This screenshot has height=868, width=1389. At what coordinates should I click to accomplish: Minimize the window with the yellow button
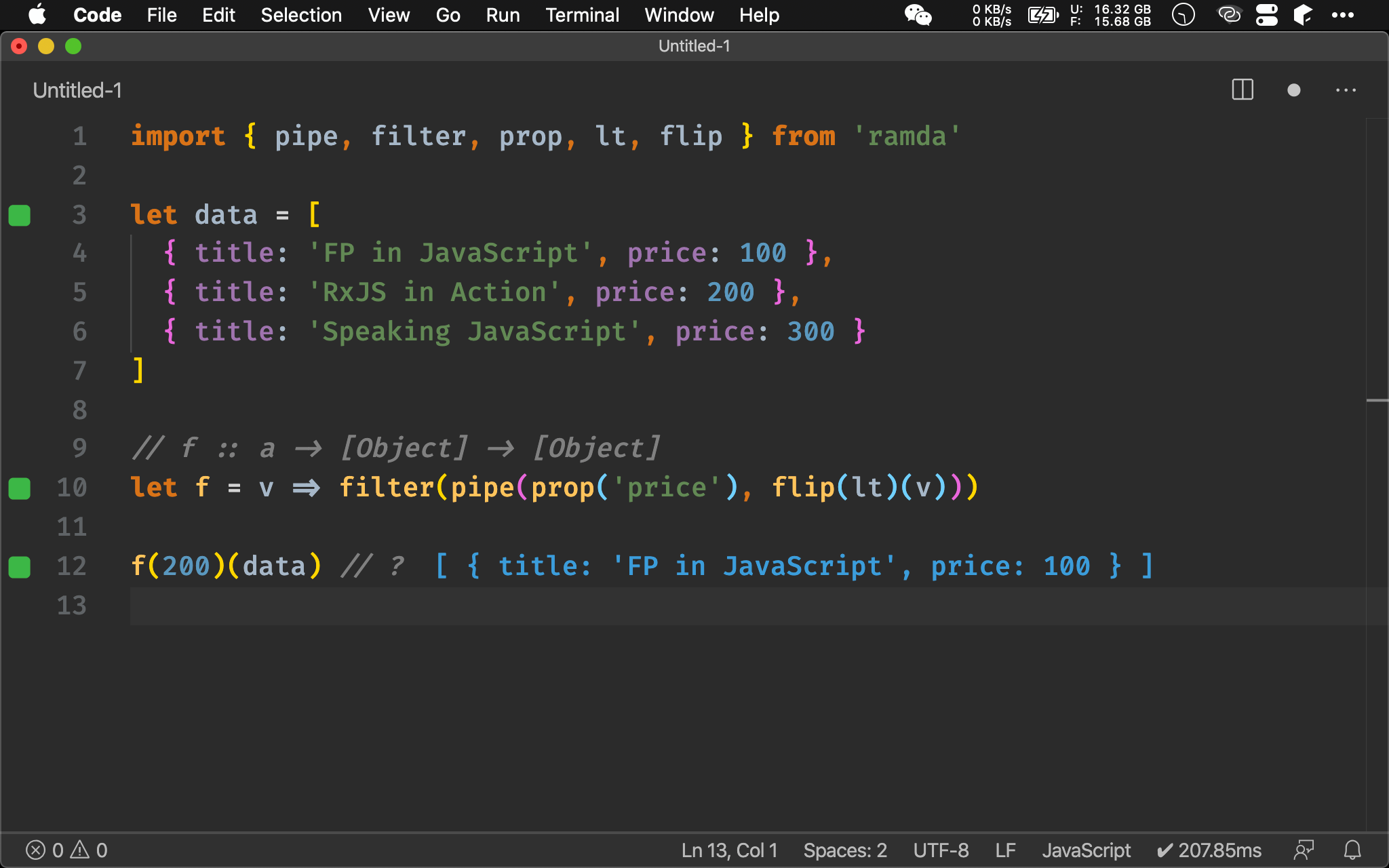tap(46, 46)
